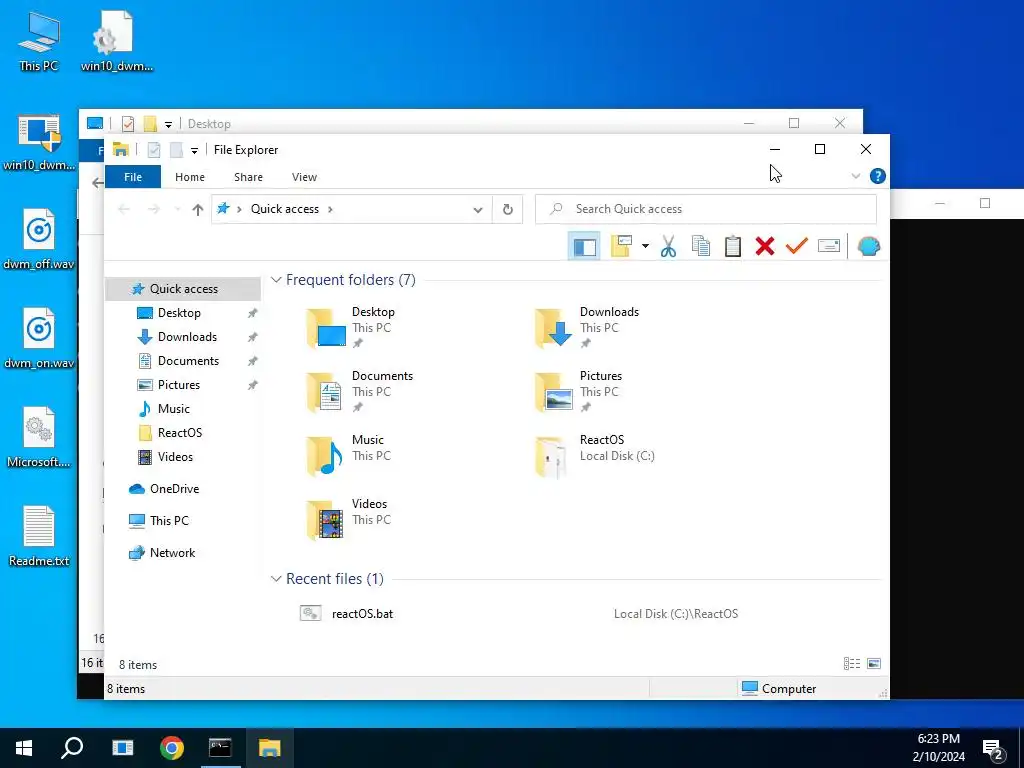Click the Search Quick access field
Image resolution: width=1024 pixels, height=768 pixels.
[x=706, y=209]
